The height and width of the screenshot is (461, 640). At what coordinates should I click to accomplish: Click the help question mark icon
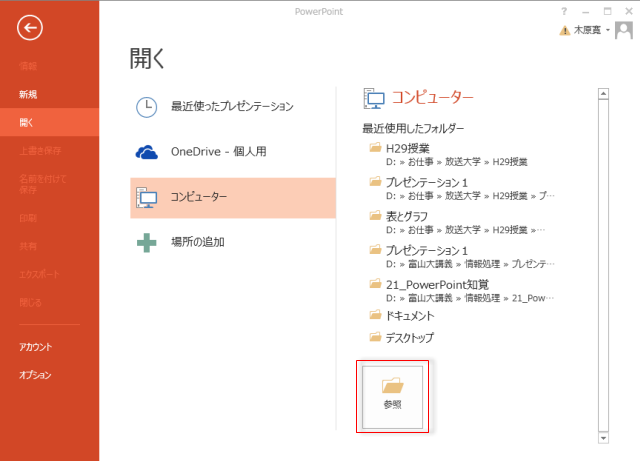tap(564, 11)
